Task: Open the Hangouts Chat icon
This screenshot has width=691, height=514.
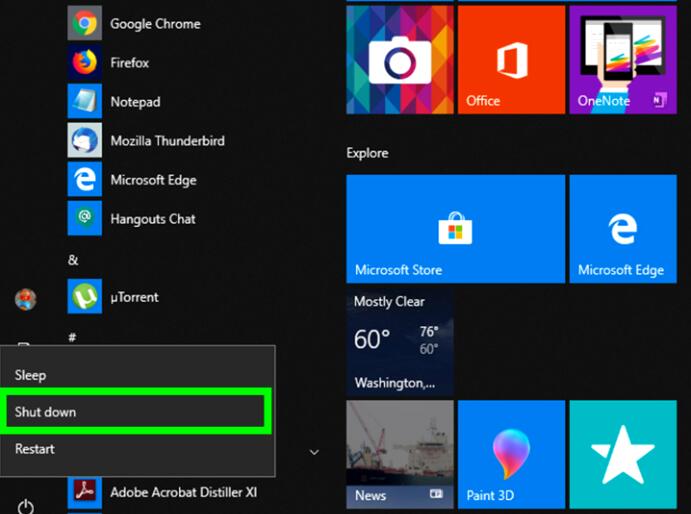Action: [x=85, y=218]
